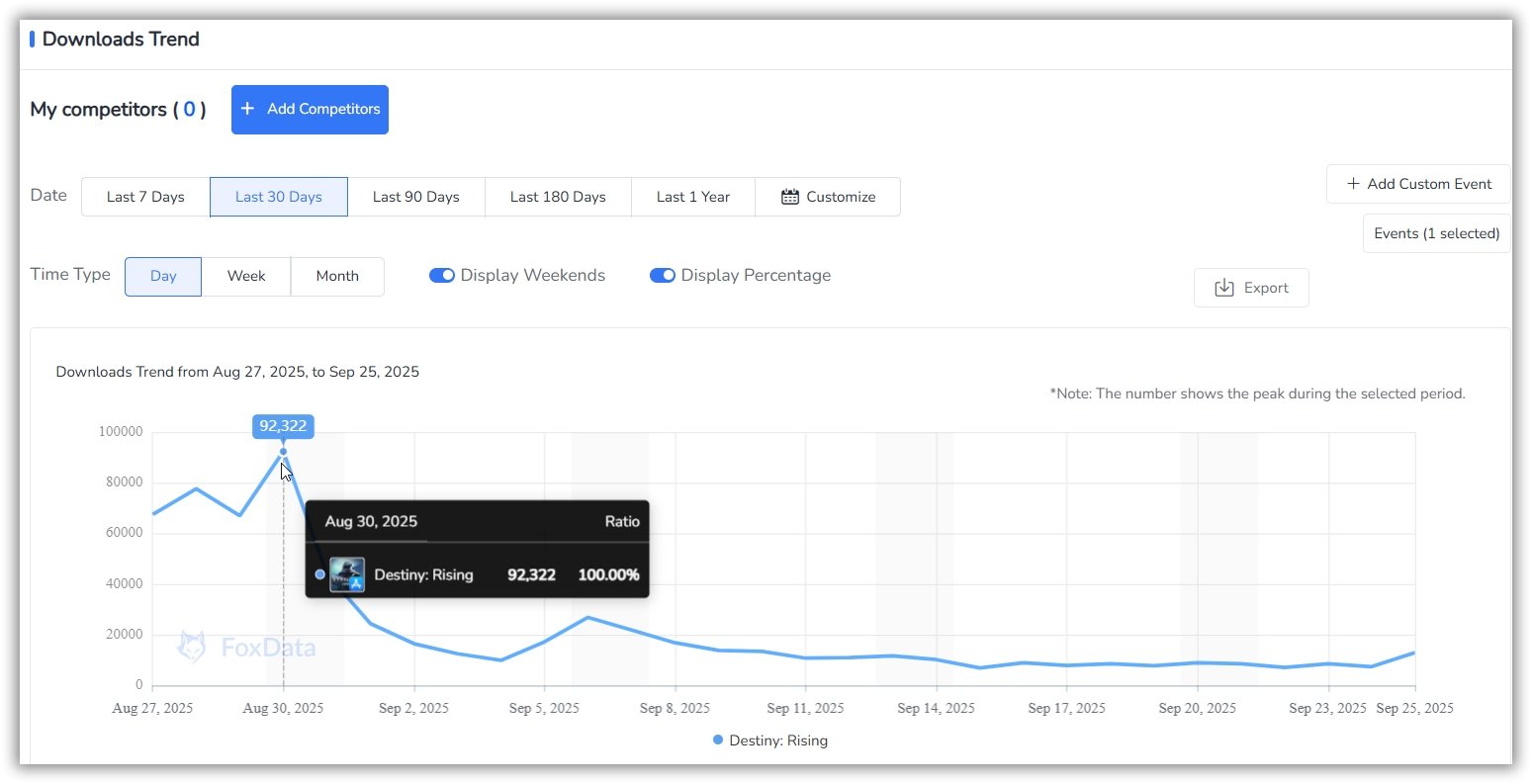Select the Last 180 Days range

[558, 197]
